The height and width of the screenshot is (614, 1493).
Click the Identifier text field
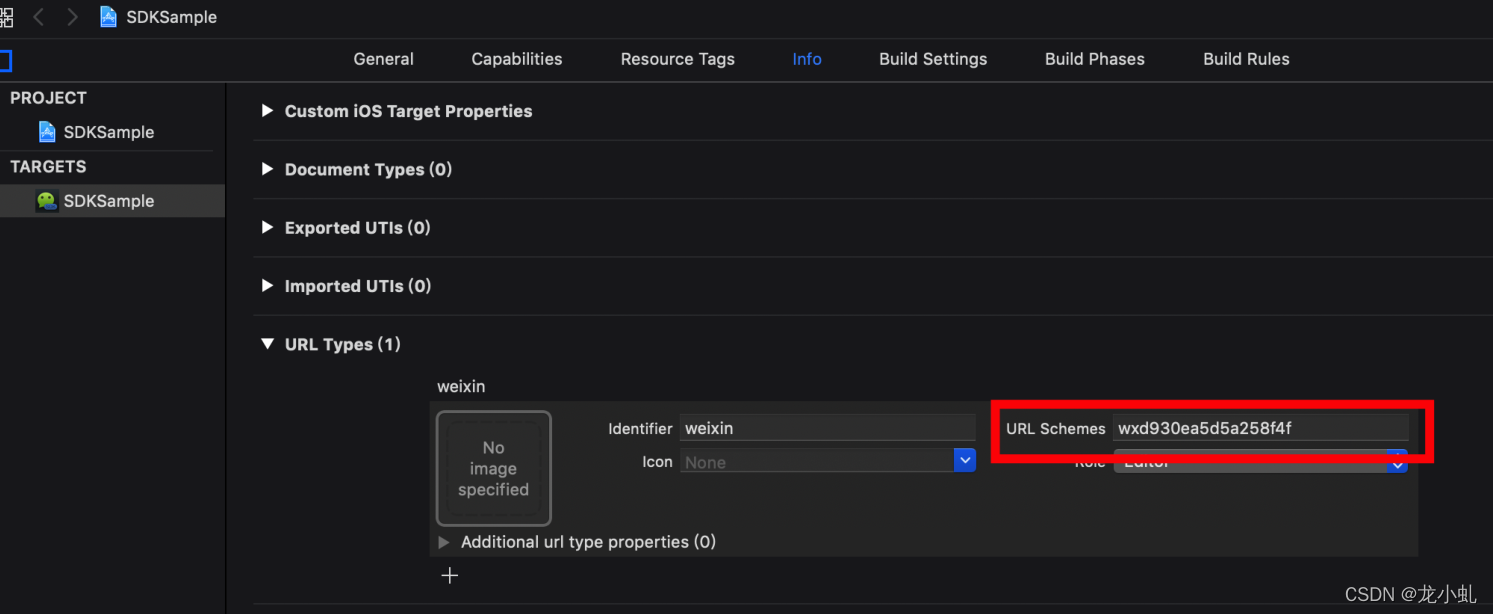click(x=827, y=428)
